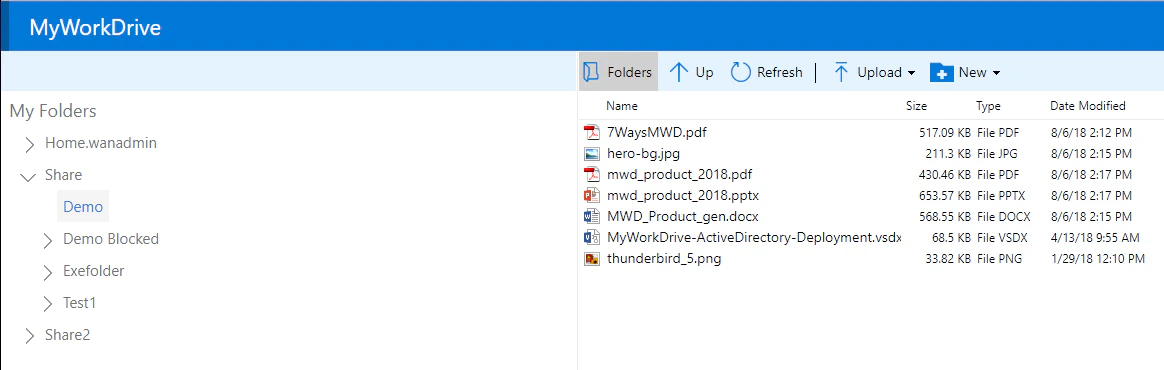
Task: Expand the Demo Blocked folder
Action: tap(48, 240)
